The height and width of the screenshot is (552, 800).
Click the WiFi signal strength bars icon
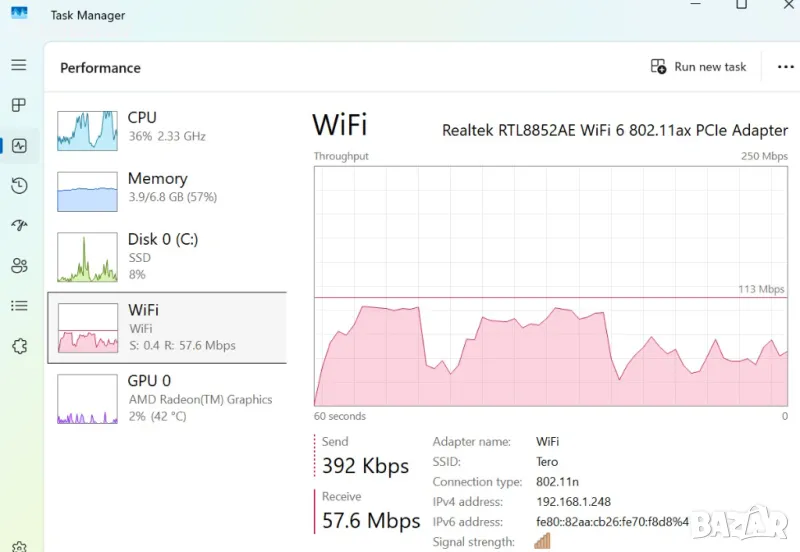pyautogui.click(x=542, y=541)
